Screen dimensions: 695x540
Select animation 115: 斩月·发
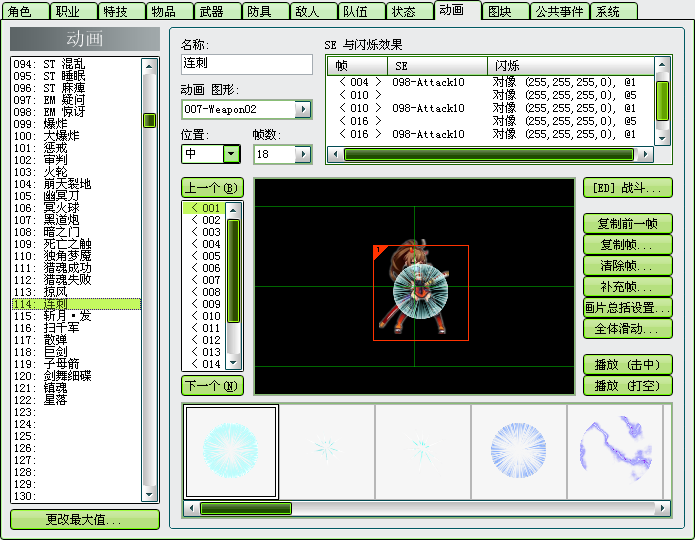(76, 316)
